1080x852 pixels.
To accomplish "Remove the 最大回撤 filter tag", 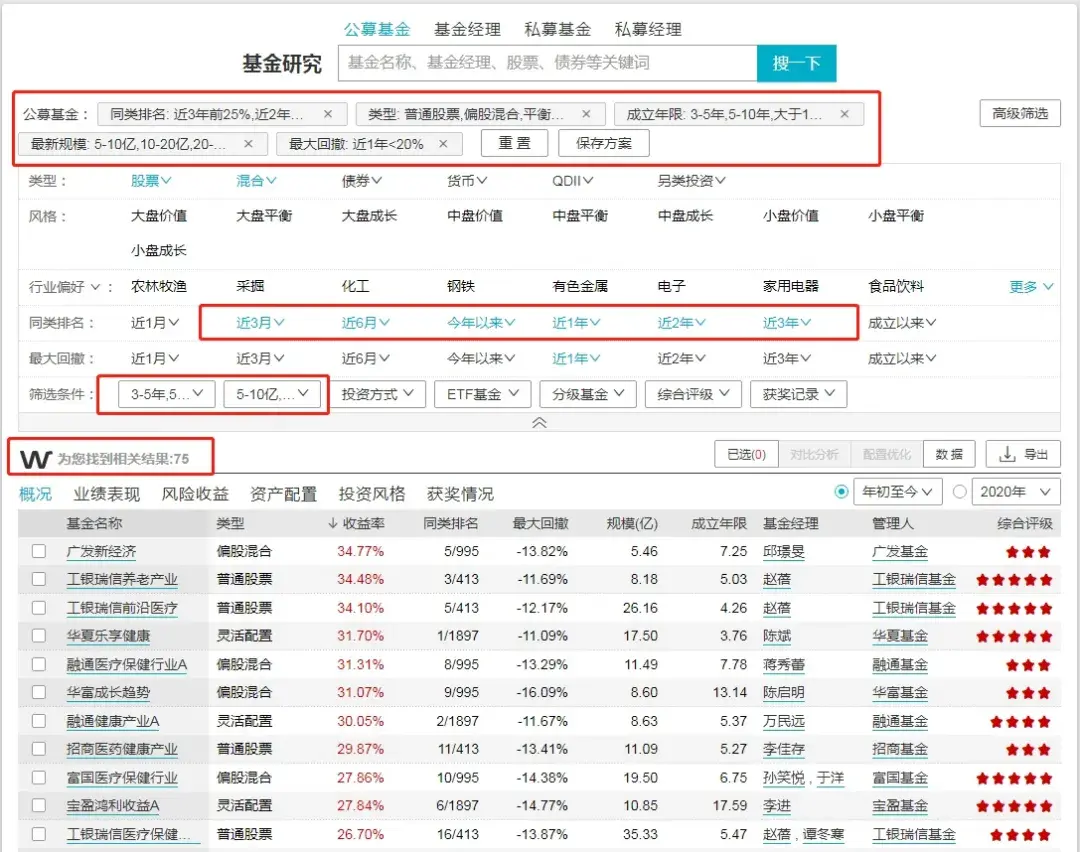I will [x=444, y=144].
